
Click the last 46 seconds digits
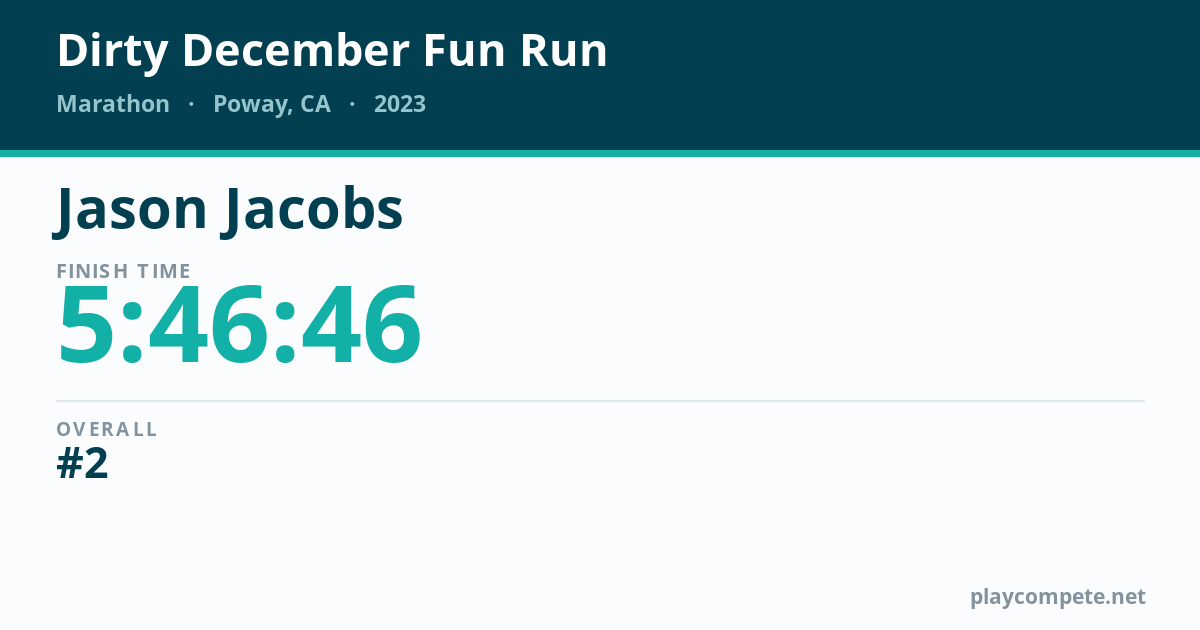click(361, 327)
